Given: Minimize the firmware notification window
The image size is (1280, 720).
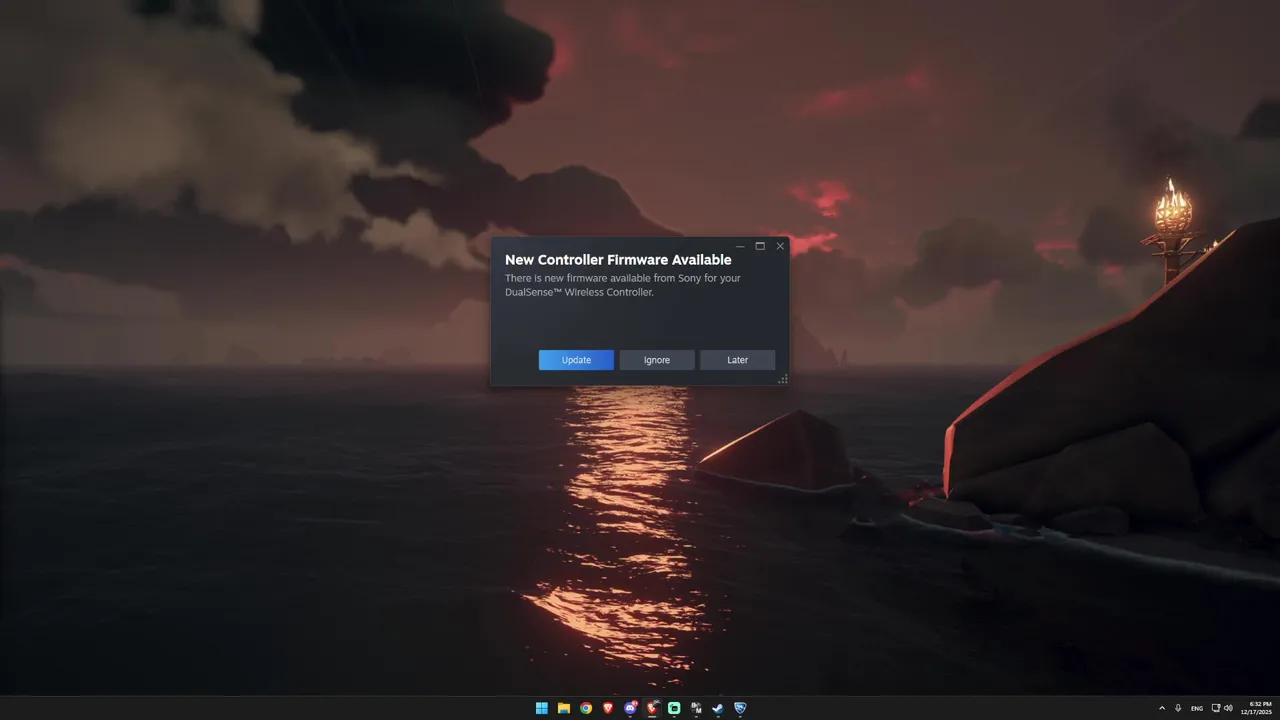Looking at the screenshot, I should (740, 246).
